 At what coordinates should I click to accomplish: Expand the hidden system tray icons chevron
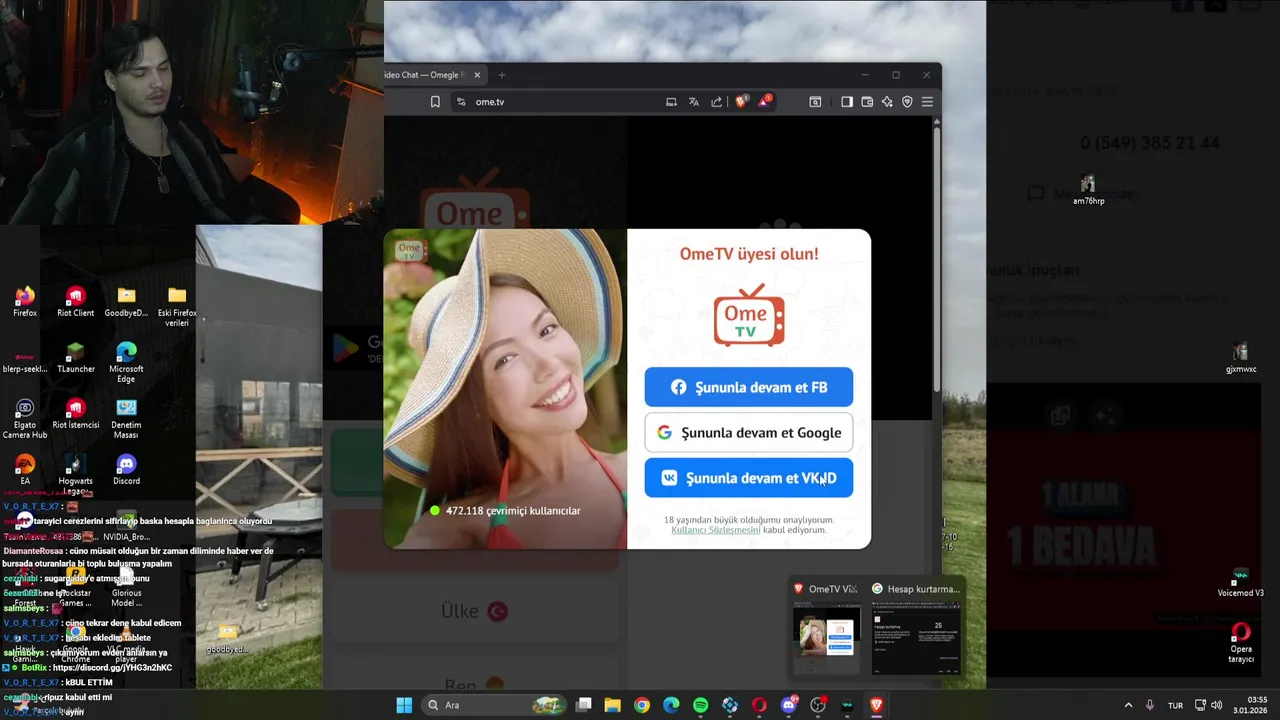[1128, 705]
